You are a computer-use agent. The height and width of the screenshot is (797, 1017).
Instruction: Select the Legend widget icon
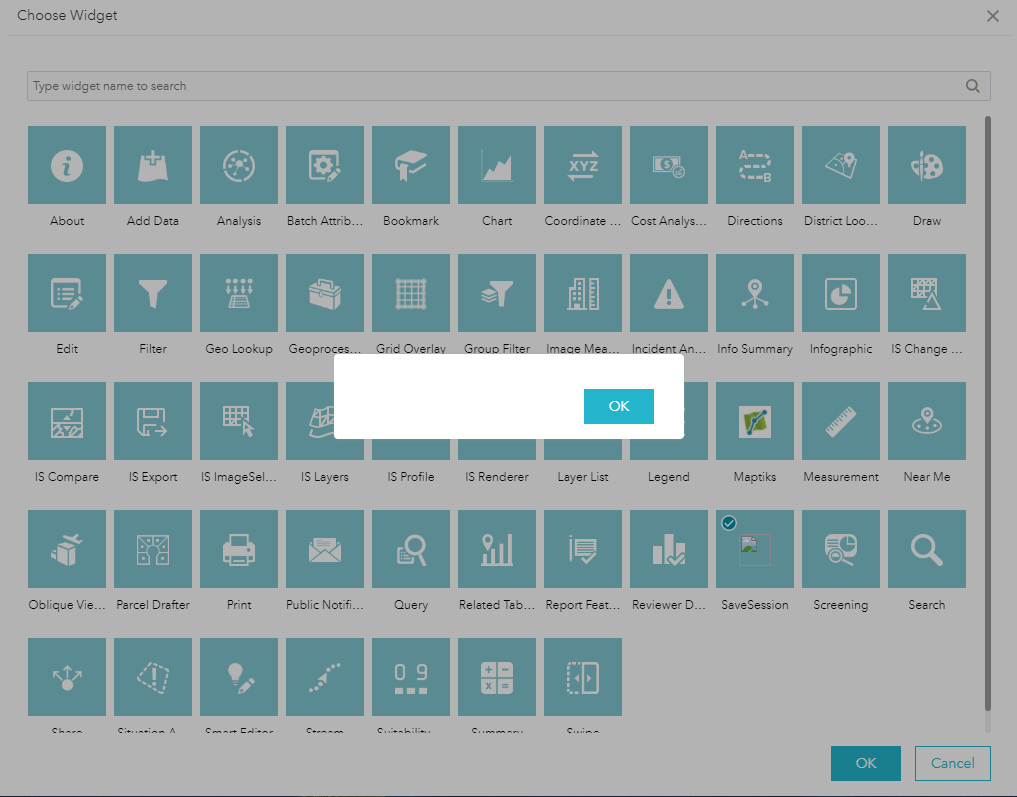(668, 421)
